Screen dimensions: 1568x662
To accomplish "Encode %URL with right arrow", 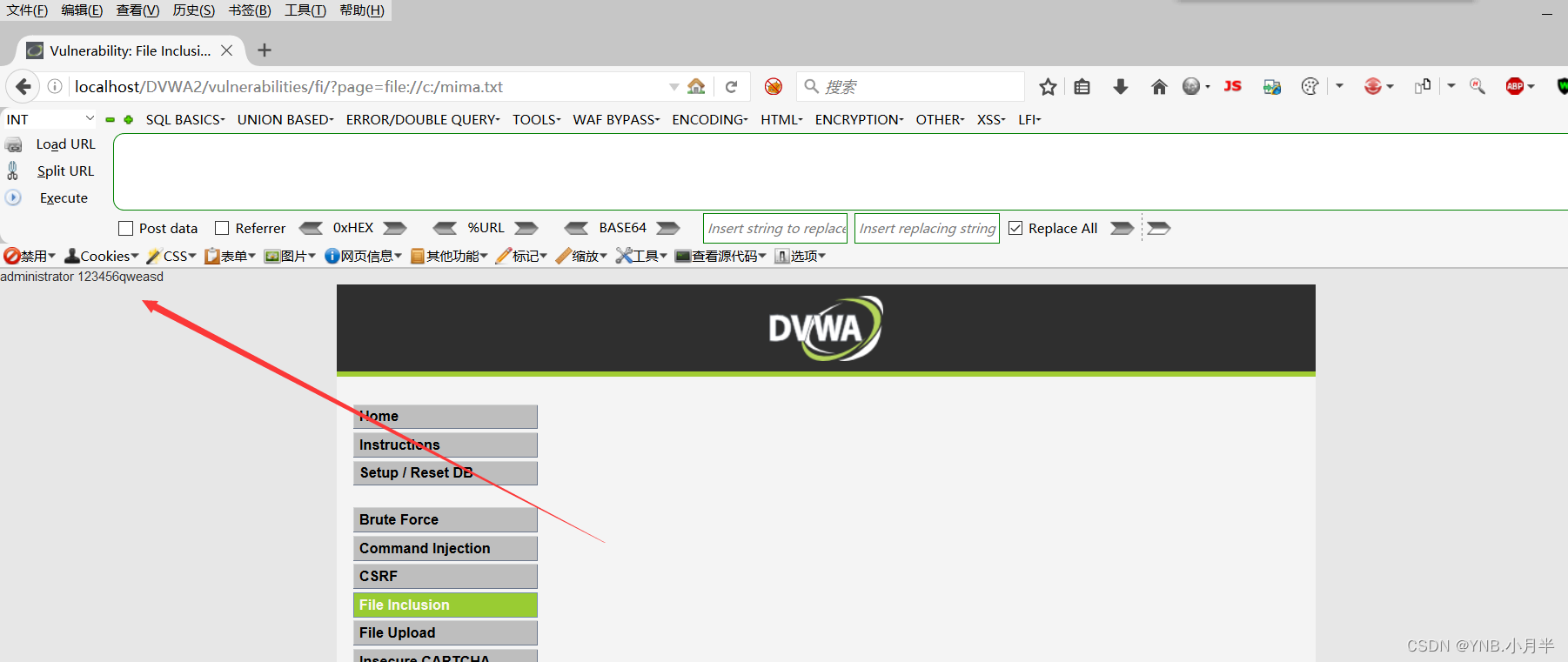I will point(526,228).
